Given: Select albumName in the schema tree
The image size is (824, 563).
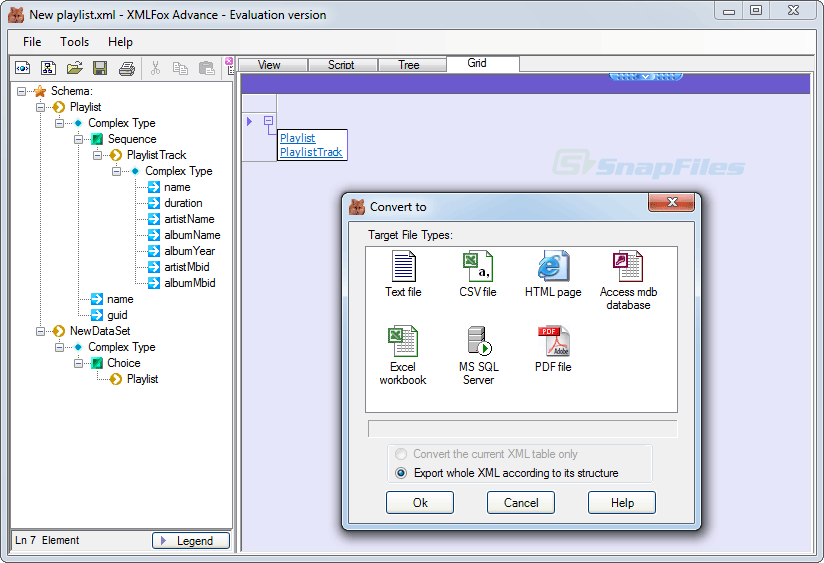Looking at the screenshot, I should click(x=192, y=236).
